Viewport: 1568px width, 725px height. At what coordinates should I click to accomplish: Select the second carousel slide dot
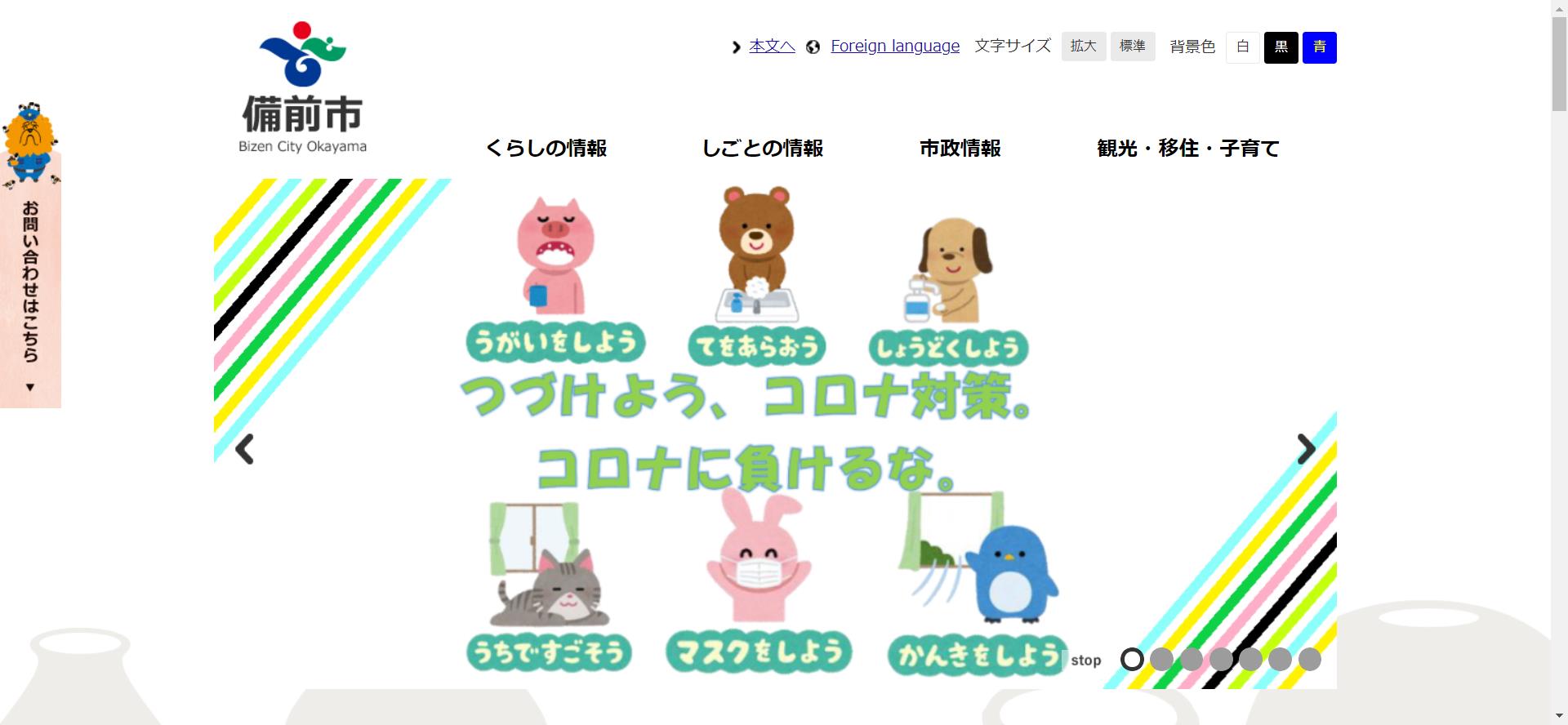pos(1161,659)
